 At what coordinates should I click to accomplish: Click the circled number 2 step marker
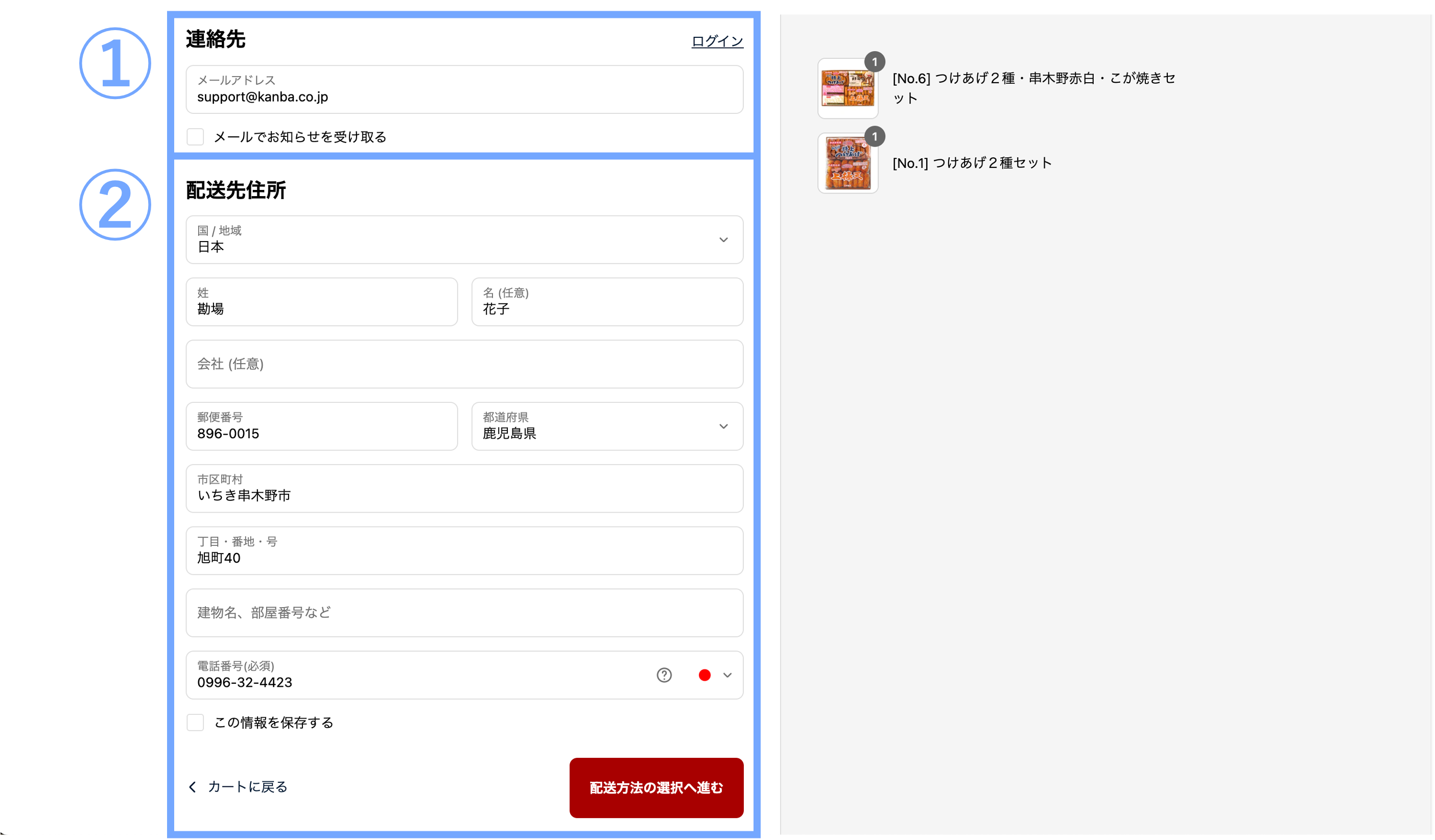115,205
